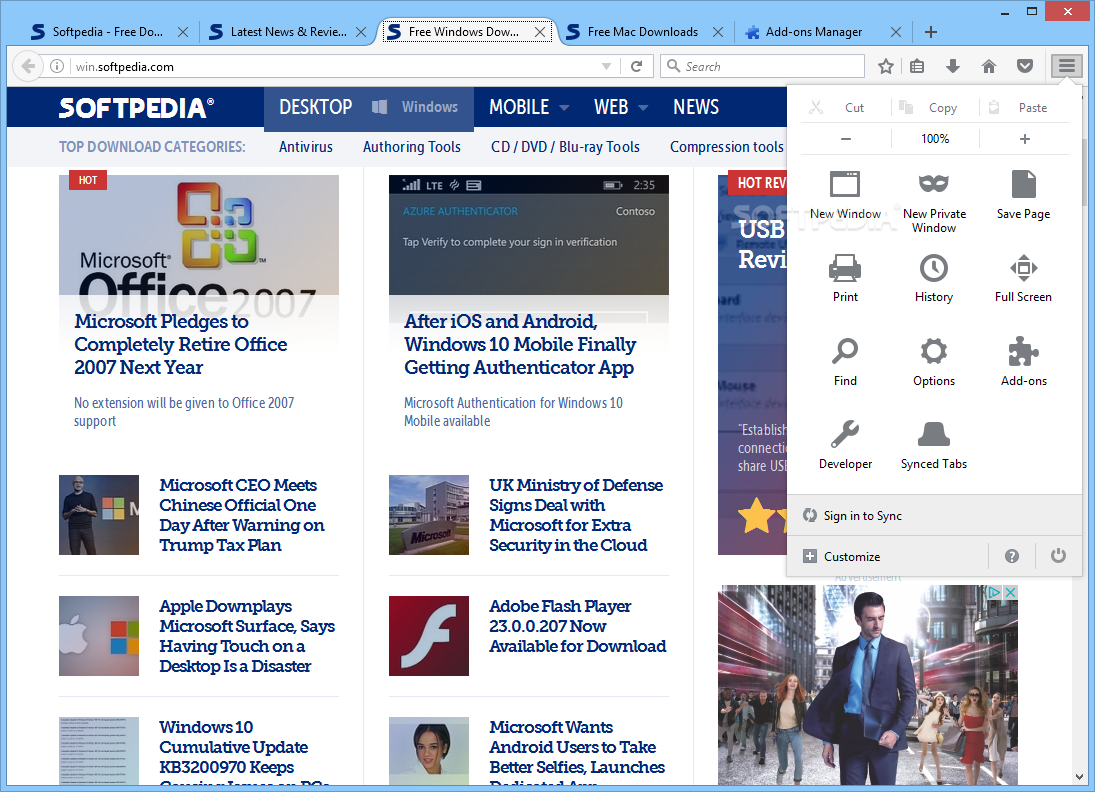Open the Downloads arrow icon
Viewport: 1095px width, 792px height.
click(x=953, y=66)
